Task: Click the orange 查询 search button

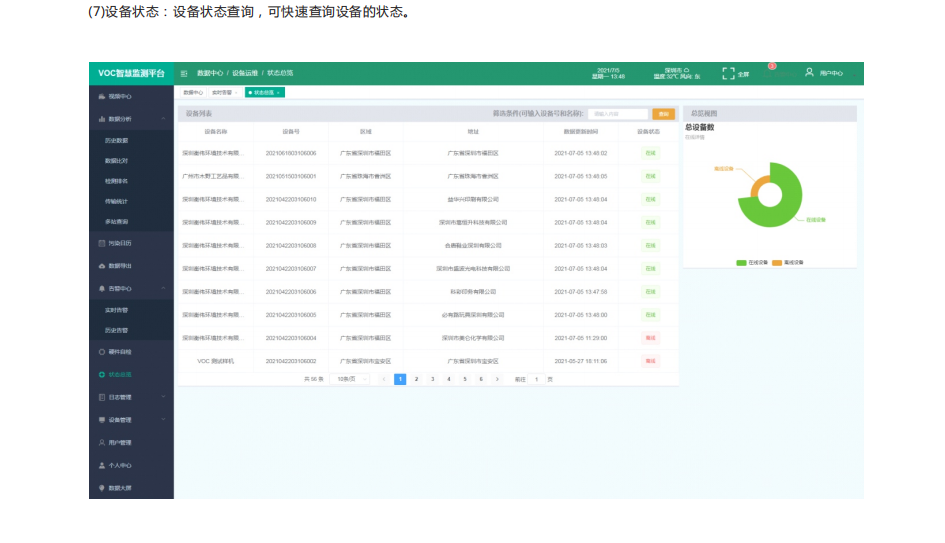Action: click(x=664, y=114)
